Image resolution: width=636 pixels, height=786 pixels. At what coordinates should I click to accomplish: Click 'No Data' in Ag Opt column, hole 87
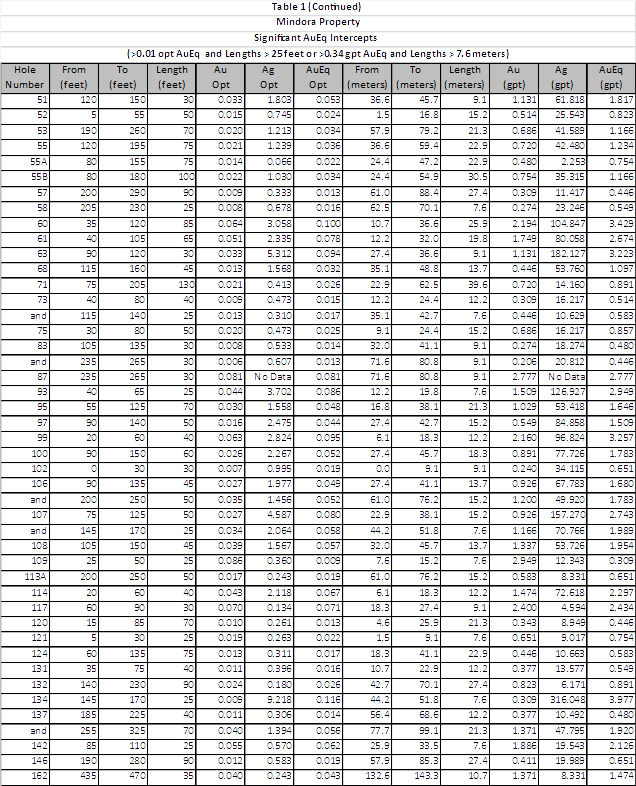[x=273, y=377]
